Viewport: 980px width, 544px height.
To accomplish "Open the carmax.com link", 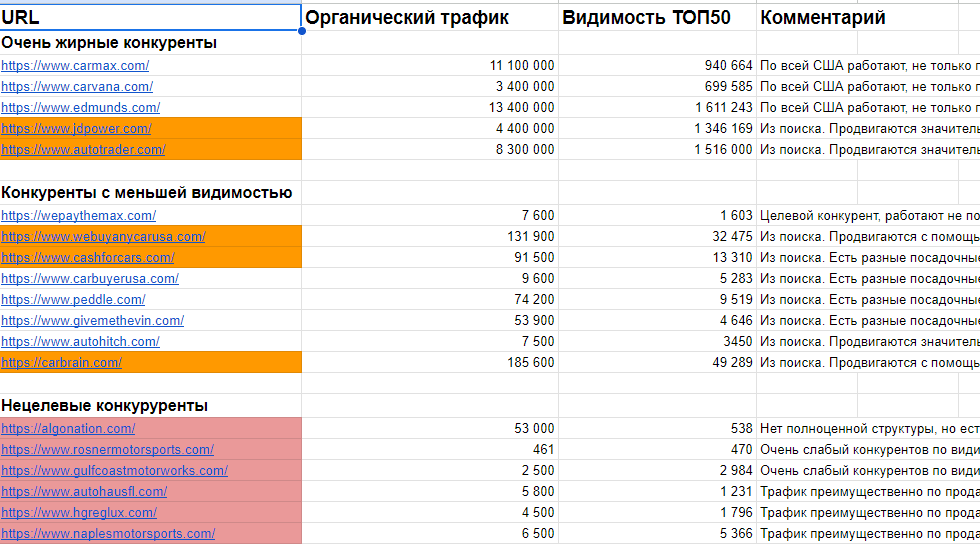I will pyautogui.click(x=75, y=66).
